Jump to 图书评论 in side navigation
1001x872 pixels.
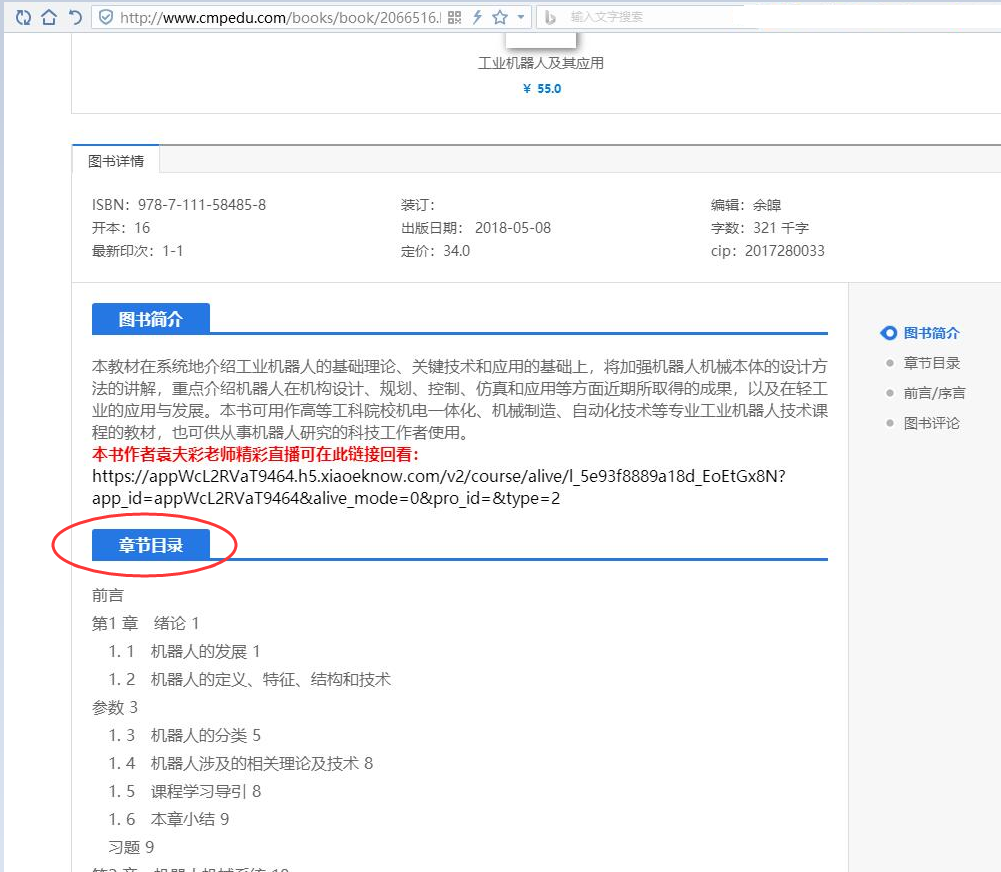tap(931, 423)
